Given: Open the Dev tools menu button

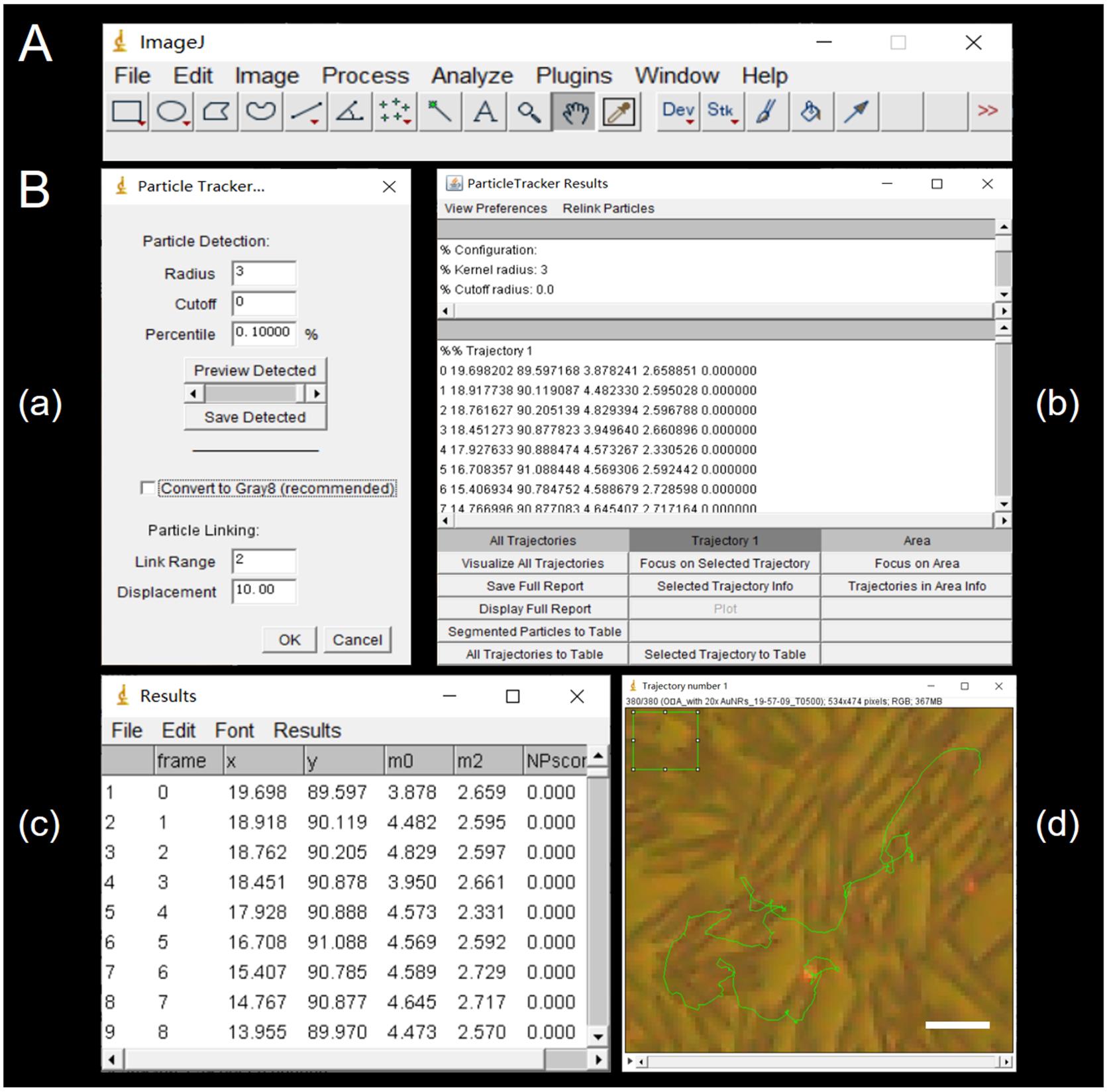Looking at the screenshot, I should pos(678,111).
